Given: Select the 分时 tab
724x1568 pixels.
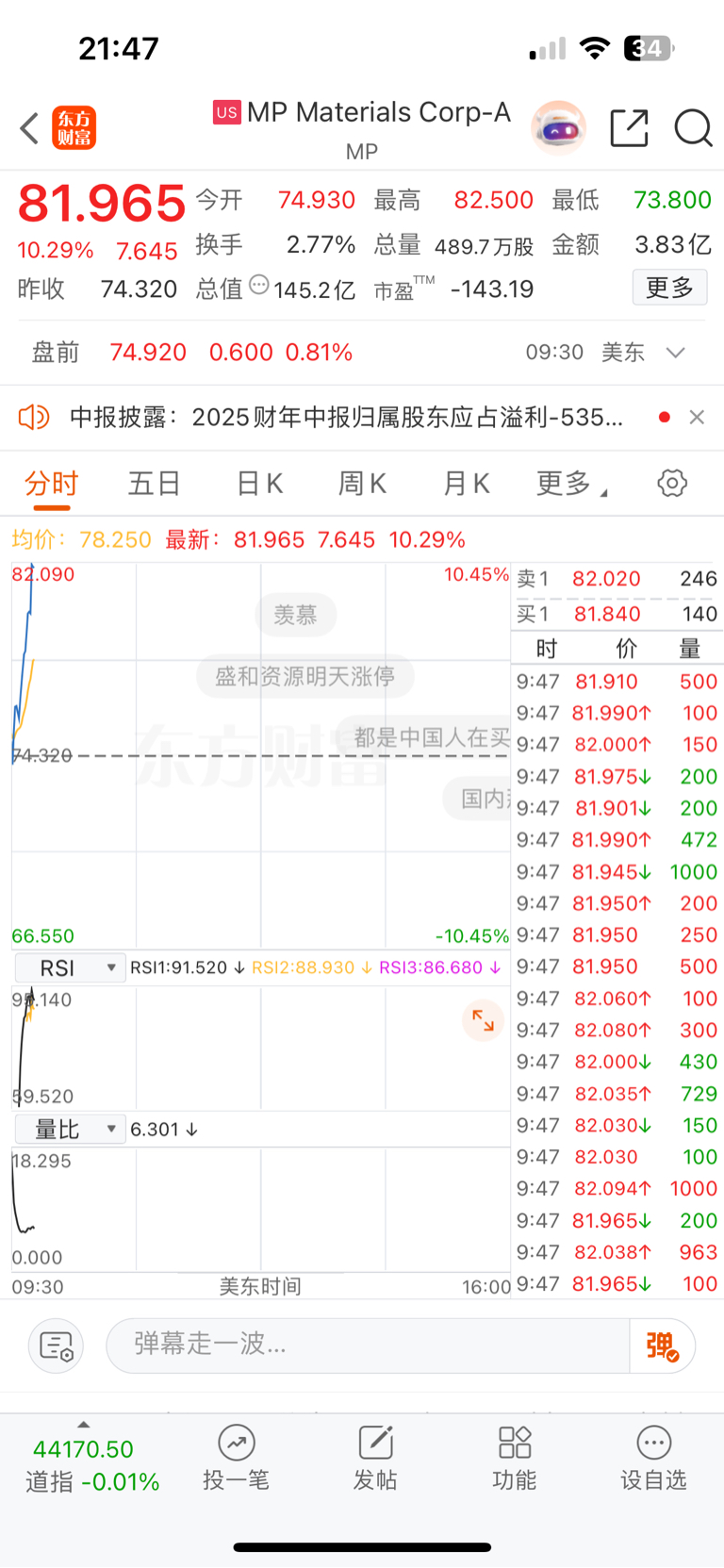Looking at the screenshot, I should pyautogui.click(x=52, y=484).
